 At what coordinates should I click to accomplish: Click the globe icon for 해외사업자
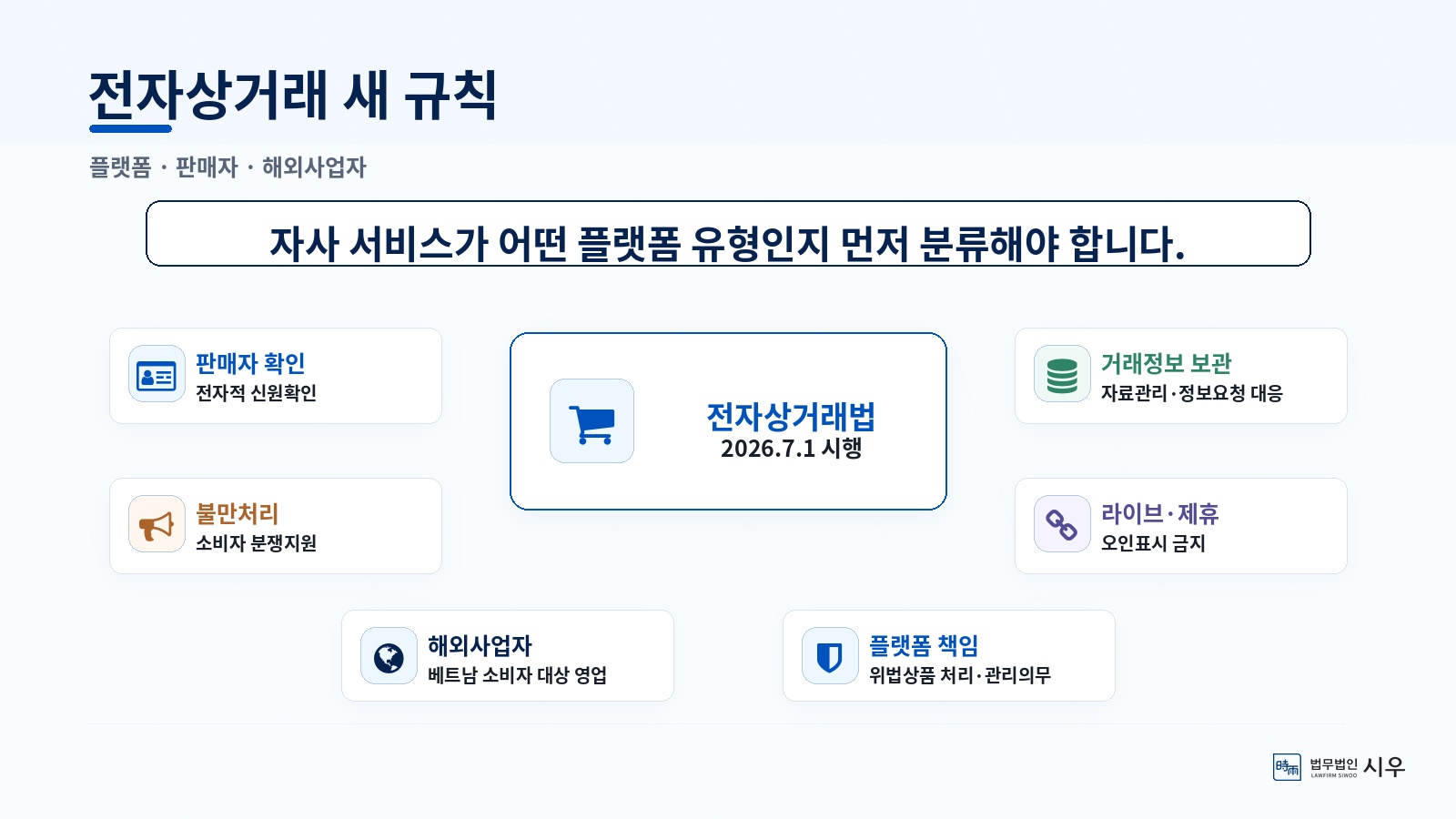point(389,656)
